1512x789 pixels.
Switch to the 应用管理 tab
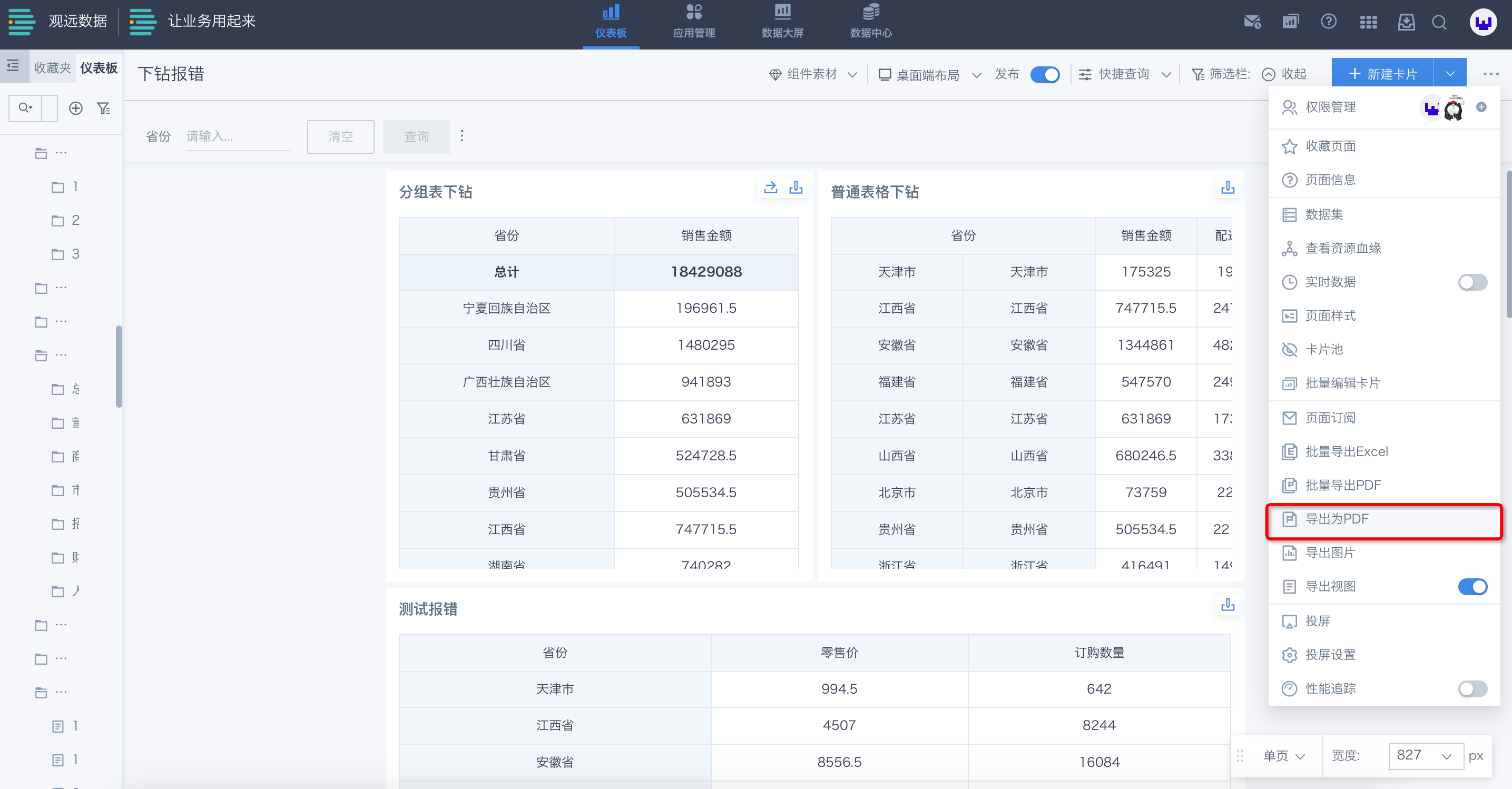click(694, 22)
